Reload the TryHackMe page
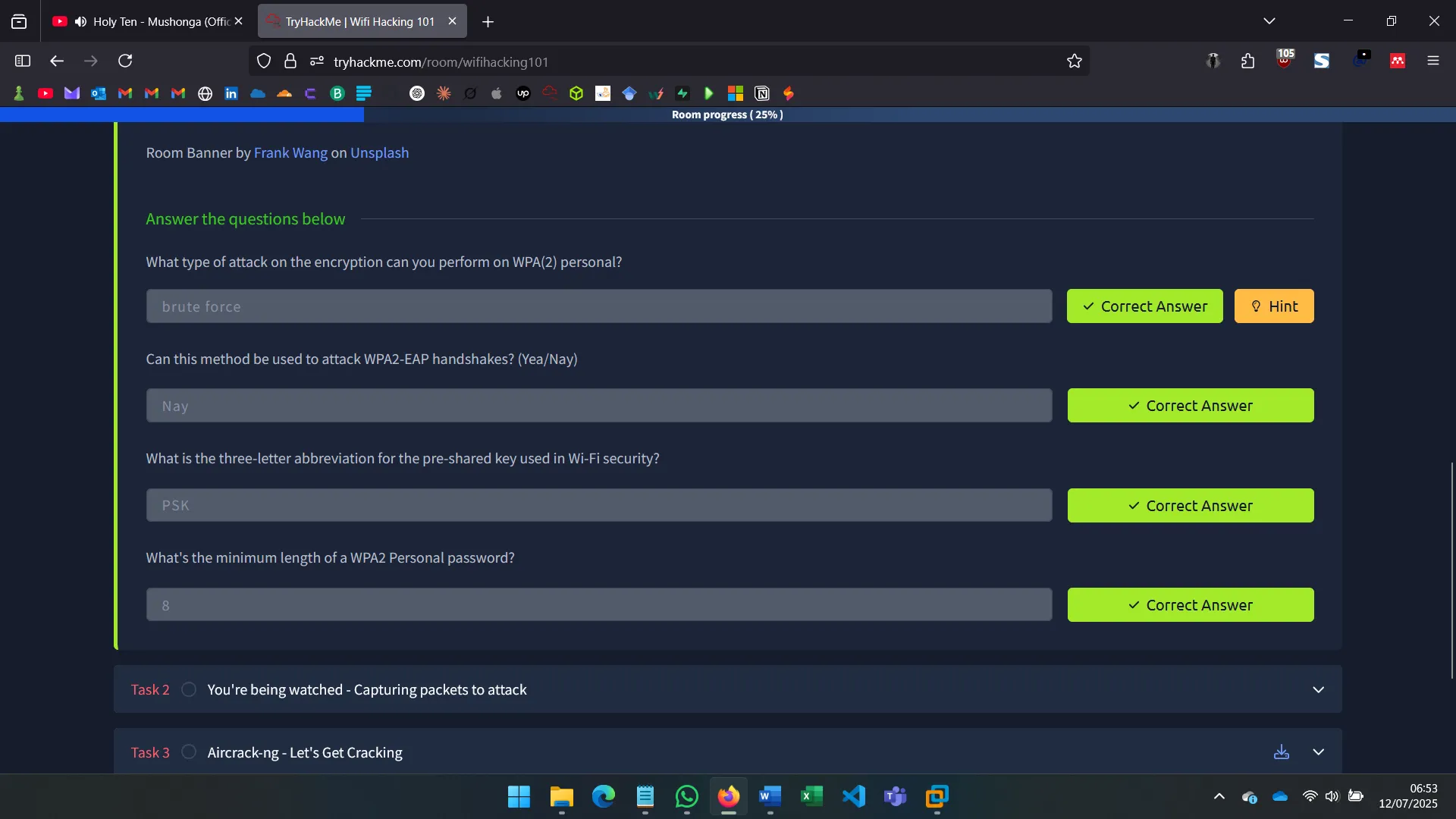 click(125, 61)
